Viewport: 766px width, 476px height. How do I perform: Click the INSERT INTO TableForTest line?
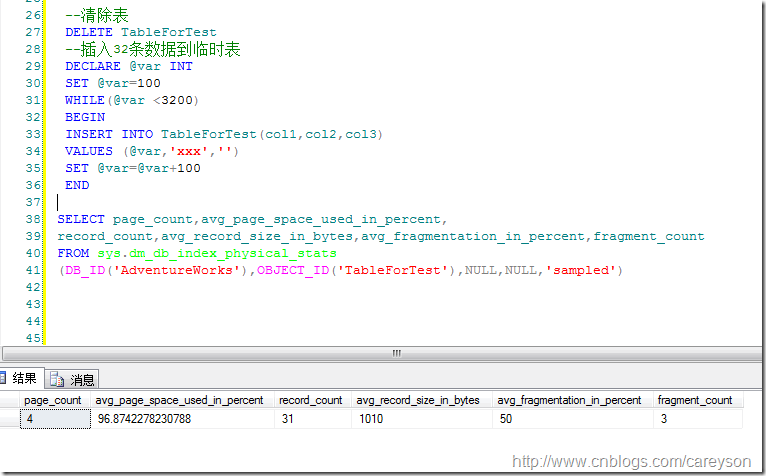[224, 134]
